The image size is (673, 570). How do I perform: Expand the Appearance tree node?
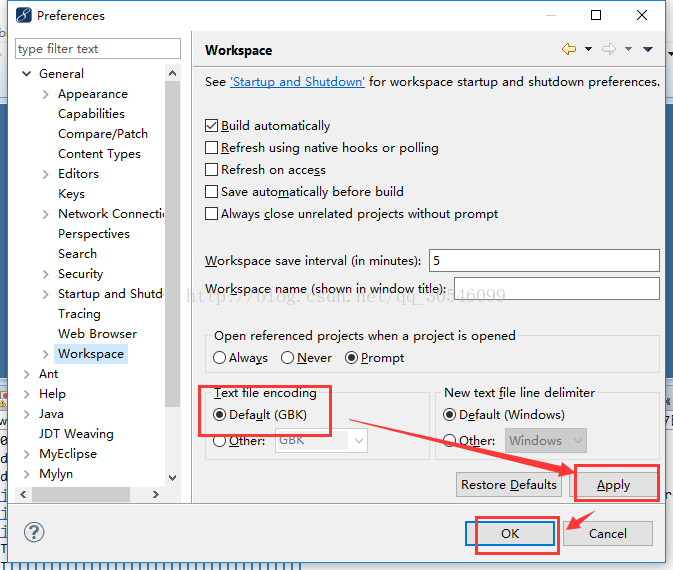(46, 94)
